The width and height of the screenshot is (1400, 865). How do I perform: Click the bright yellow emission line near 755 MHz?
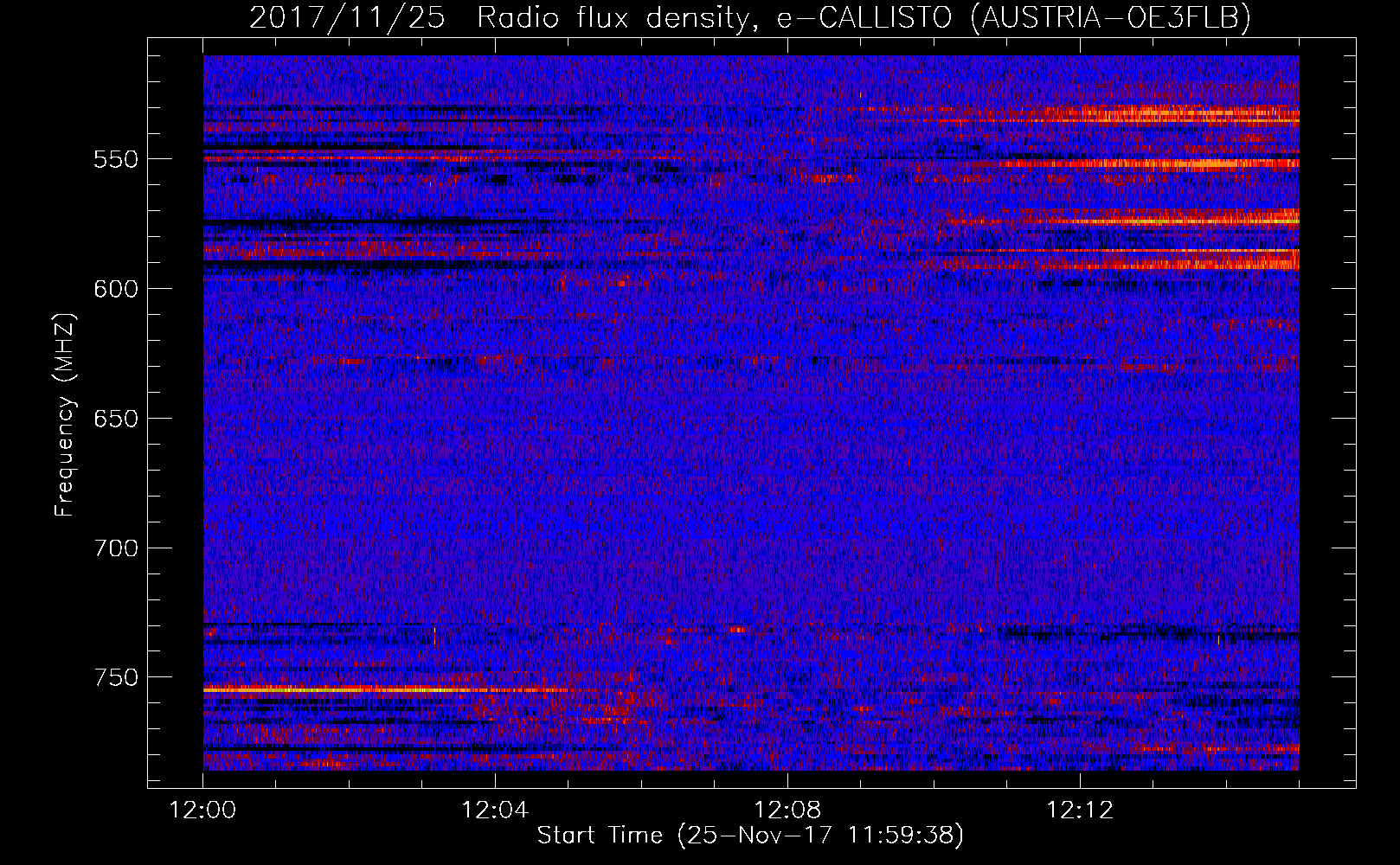(x=385, y=689)
